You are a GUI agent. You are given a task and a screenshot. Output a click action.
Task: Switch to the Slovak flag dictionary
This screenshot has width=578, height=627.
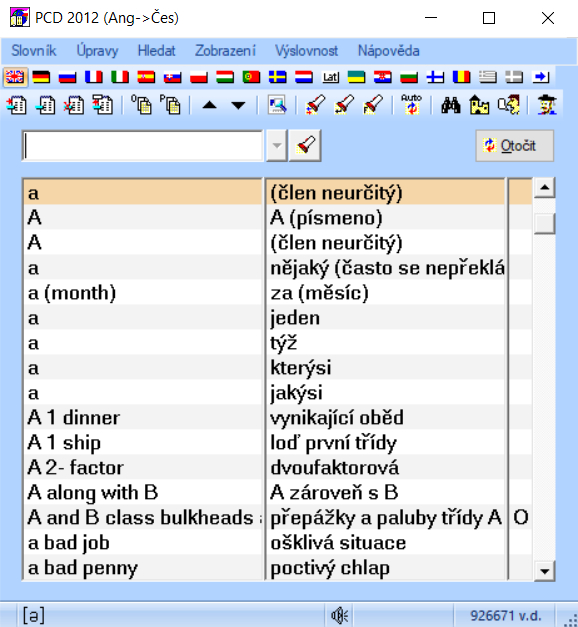coord(172,77)
